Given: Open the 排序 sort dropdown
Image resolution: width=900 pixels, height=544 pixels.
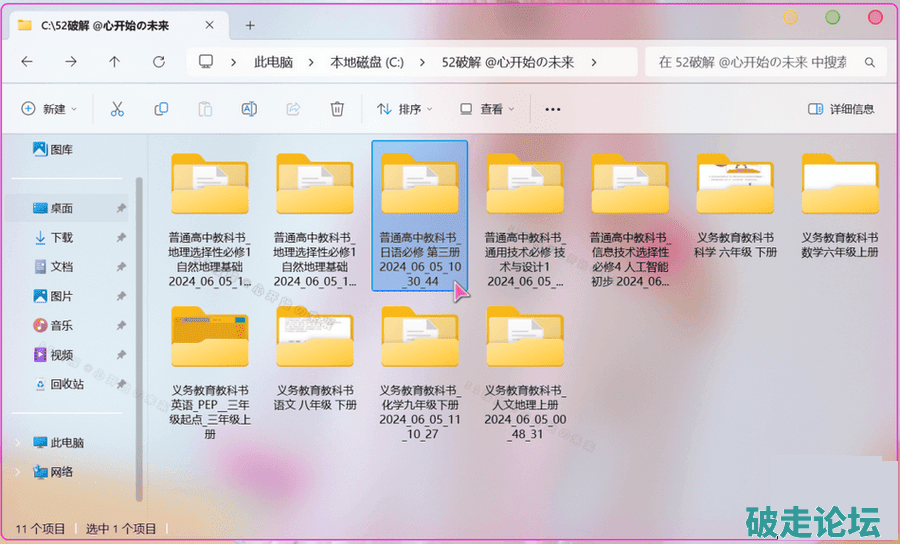Looking at the screenshot, I should point(404,109).
